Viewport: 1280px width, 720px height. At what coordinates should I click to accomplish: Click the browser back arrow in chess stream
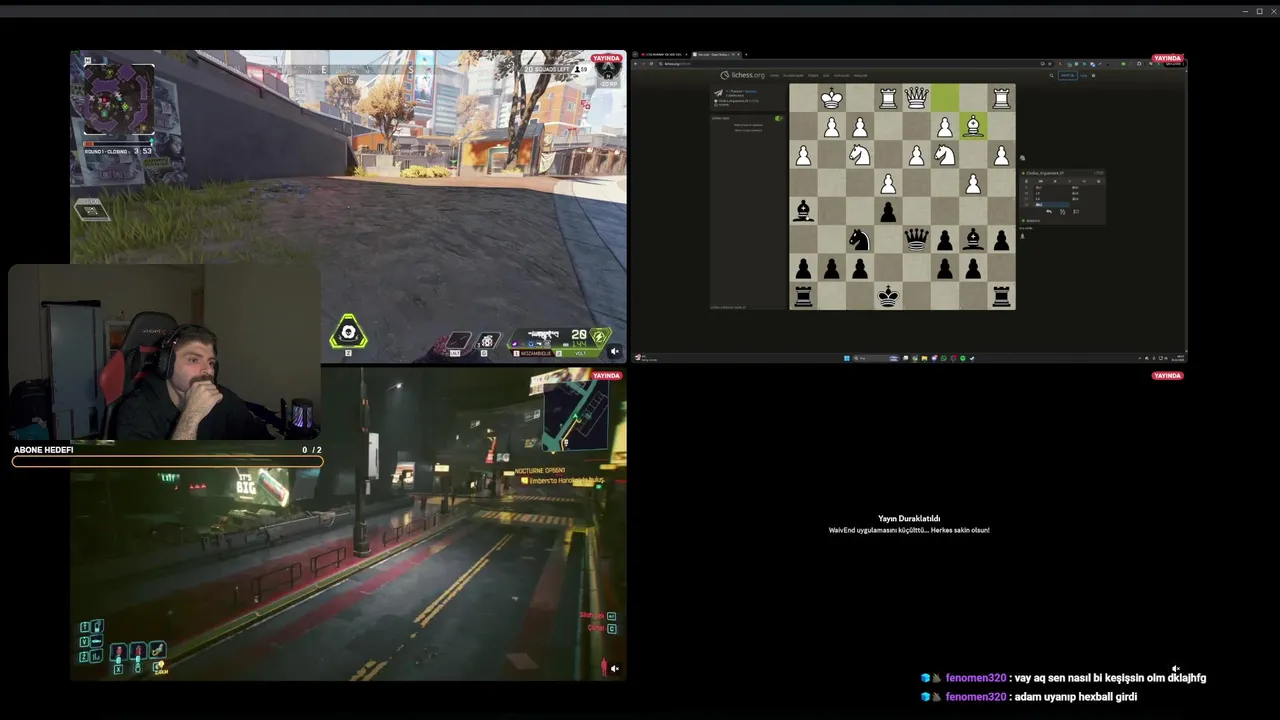[635, 64]
